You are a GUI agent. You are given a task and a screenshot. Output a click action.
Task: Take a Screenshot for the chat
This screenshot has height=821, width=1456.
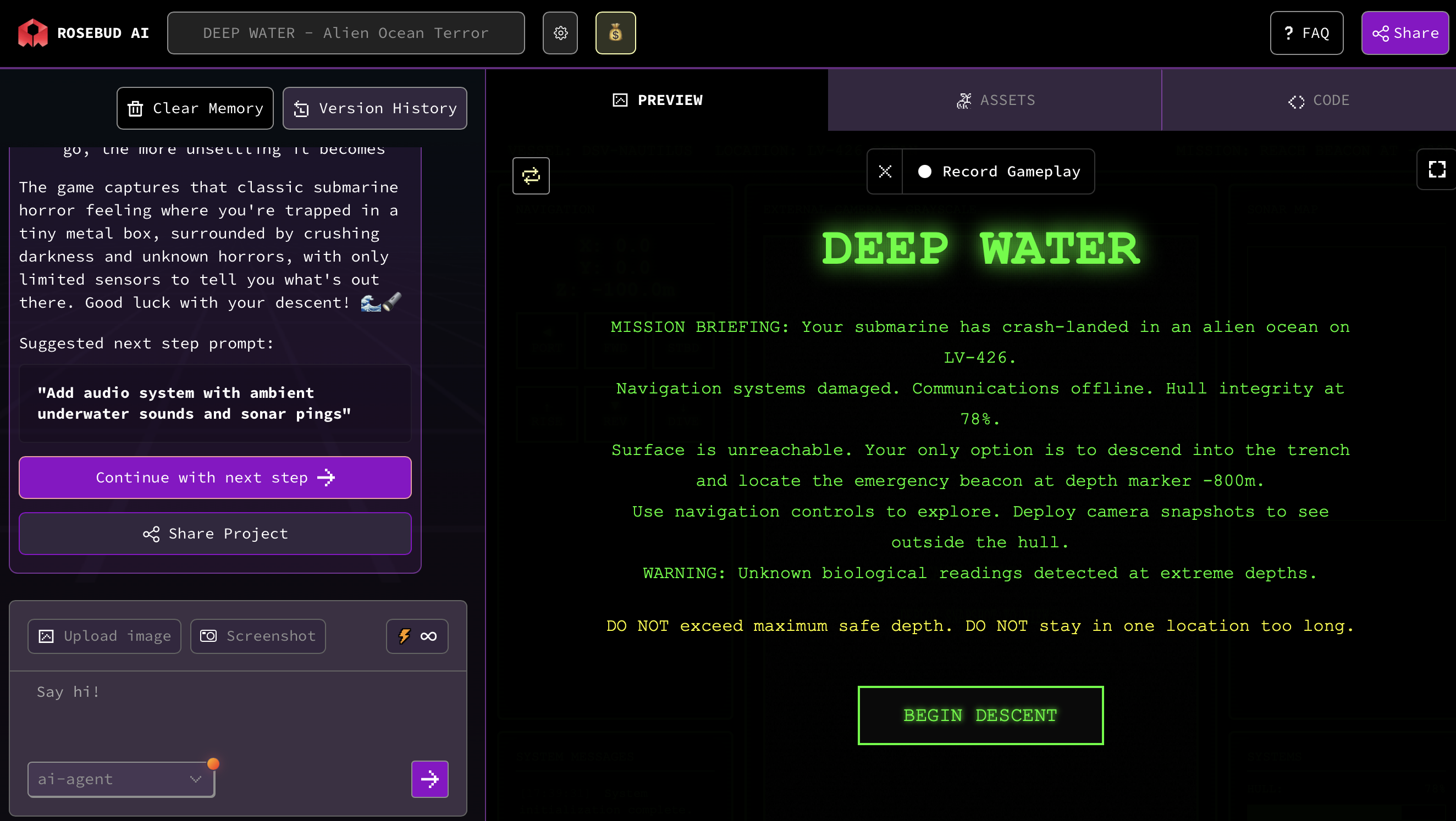258,636
